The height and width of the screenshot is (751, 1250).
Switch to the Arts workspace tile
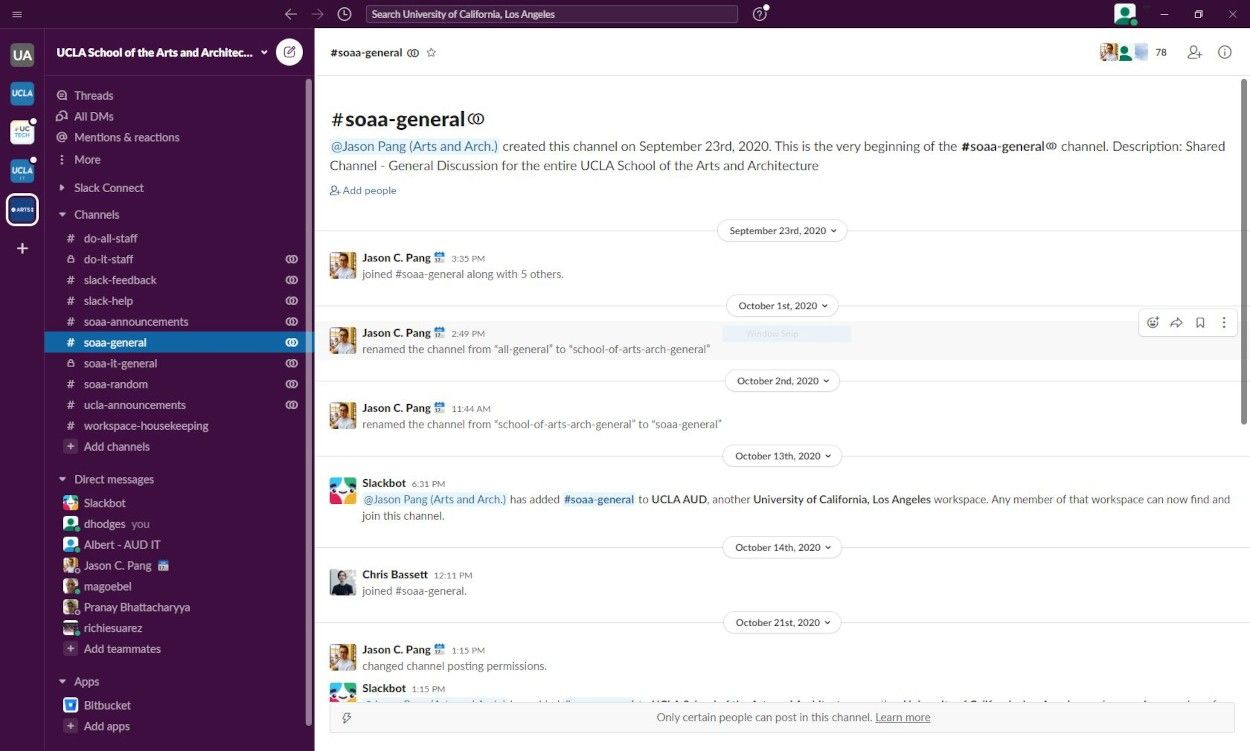click(x=22, y=210)
